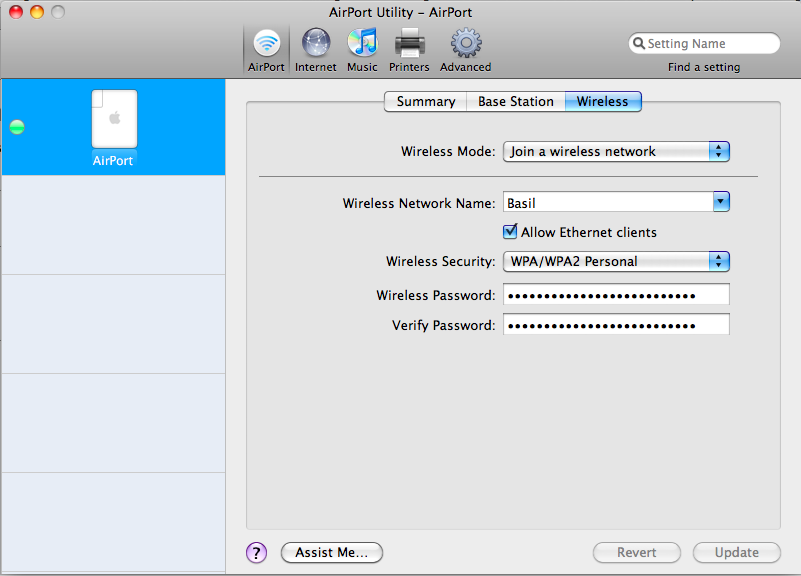The height and width of the screenshot is (576, 801).
Task: Click the Assist Me... button
Action: tap(332, 553)
